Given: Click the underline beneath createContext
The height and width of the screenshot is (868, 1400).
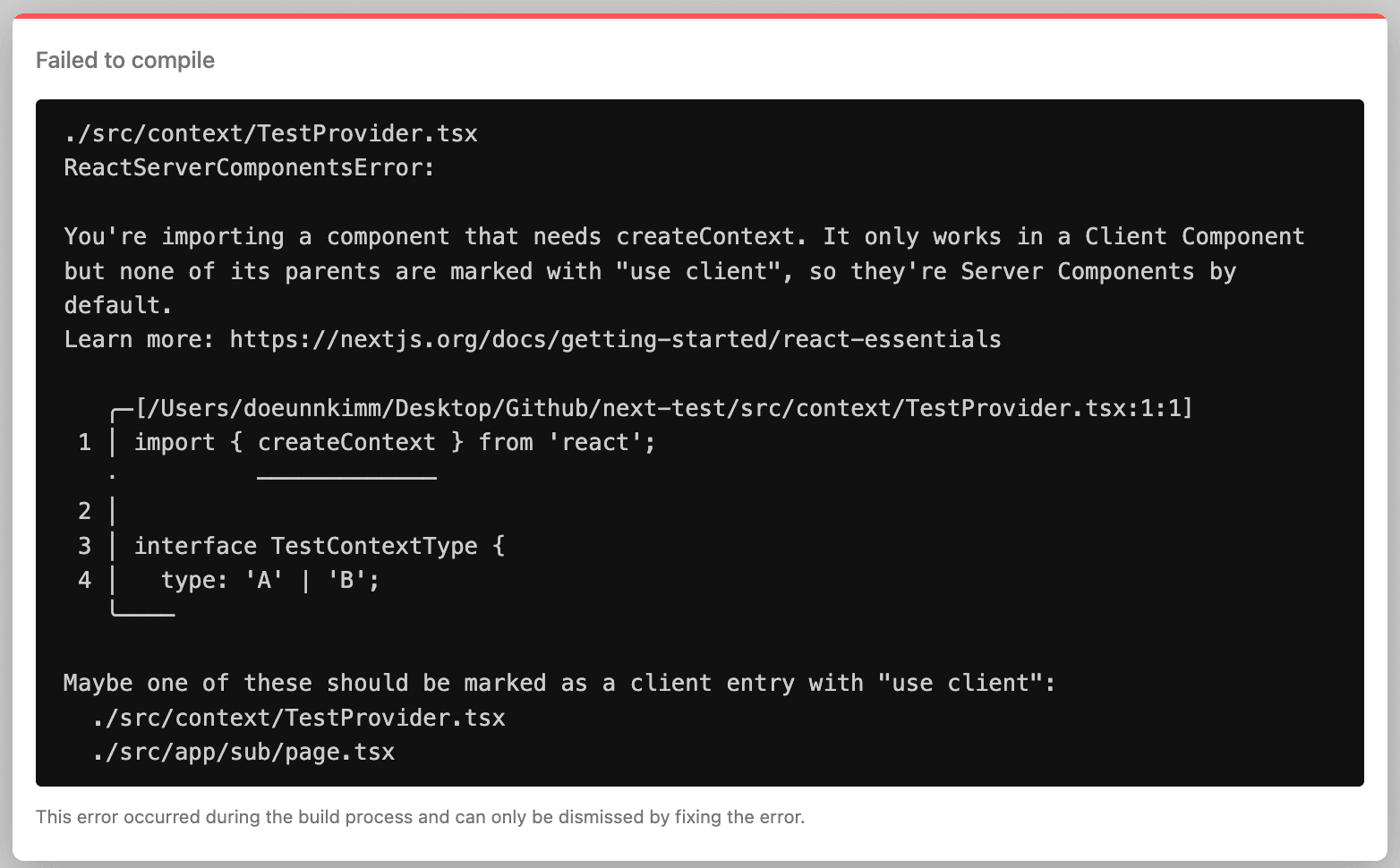Looking at the screenshot, I should click(x=346, y=478).
